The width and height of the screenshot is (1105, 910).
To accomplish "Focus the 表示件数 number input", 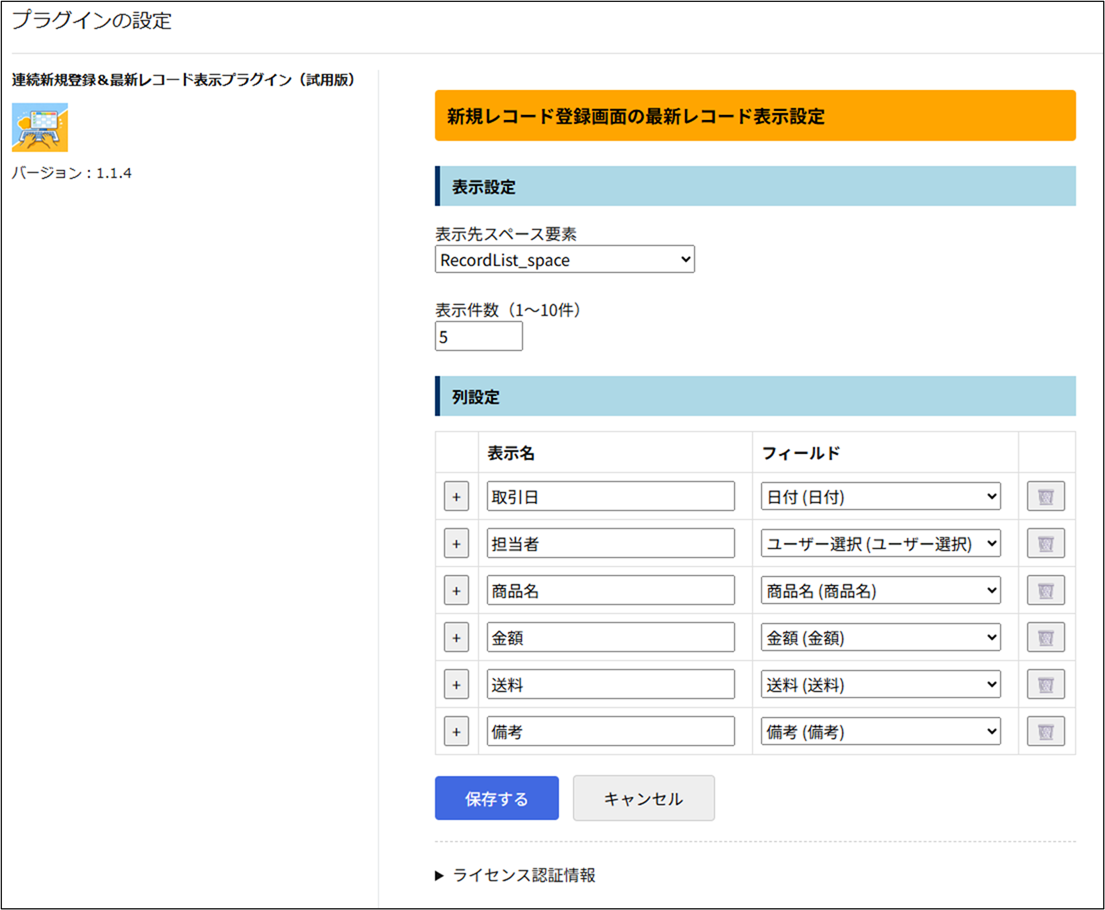I will (x=478, y=337).
